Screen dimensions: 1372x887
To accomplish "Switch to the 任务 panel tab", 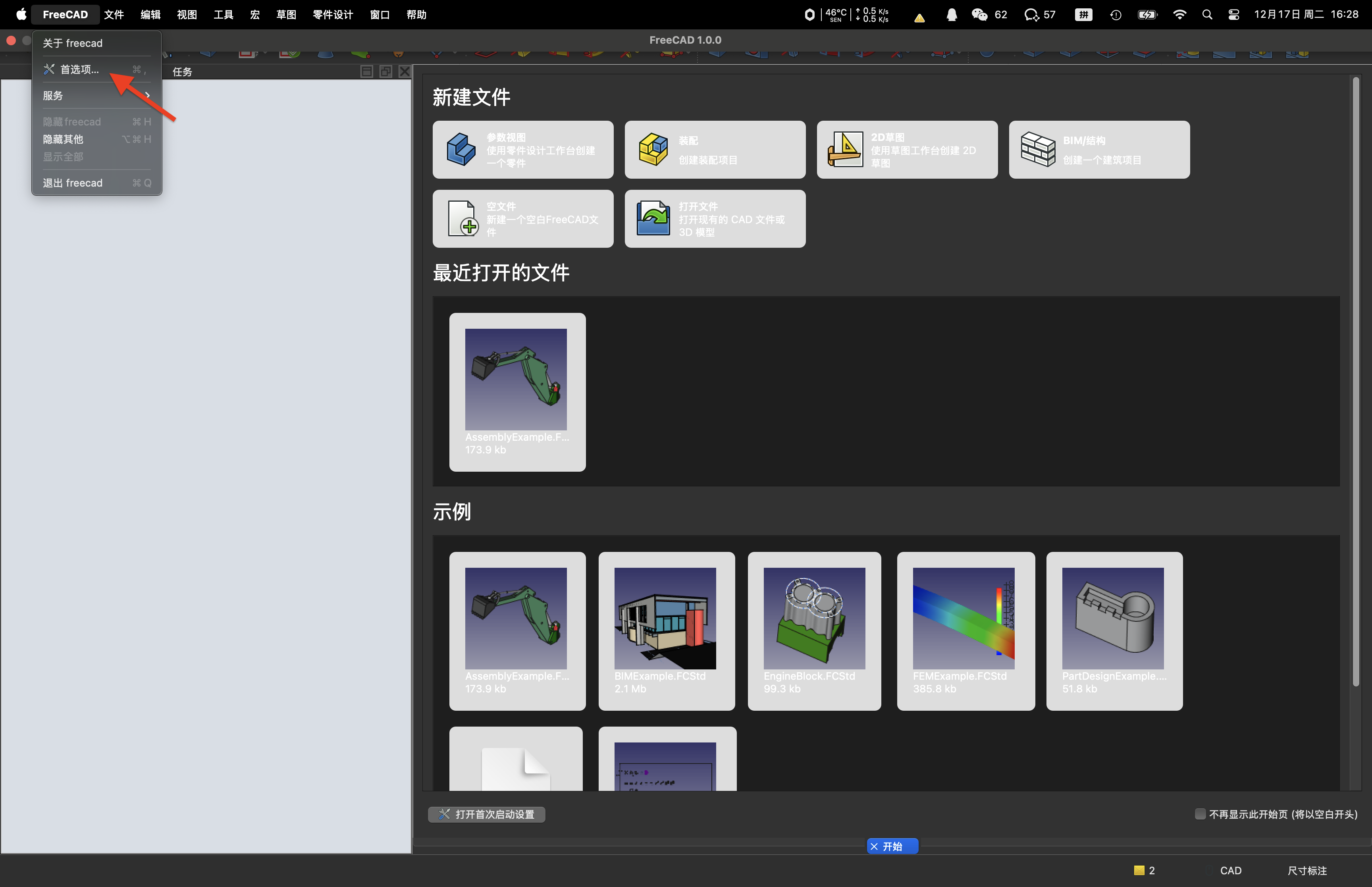I will (182, 72).
